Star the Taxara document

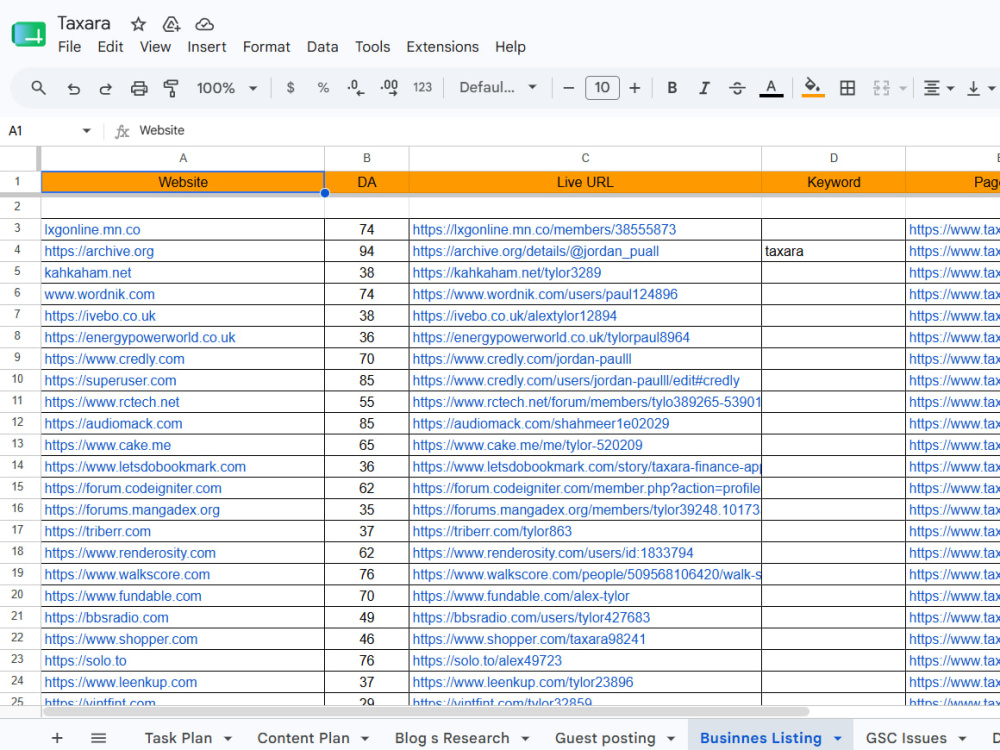coord(138,24)
